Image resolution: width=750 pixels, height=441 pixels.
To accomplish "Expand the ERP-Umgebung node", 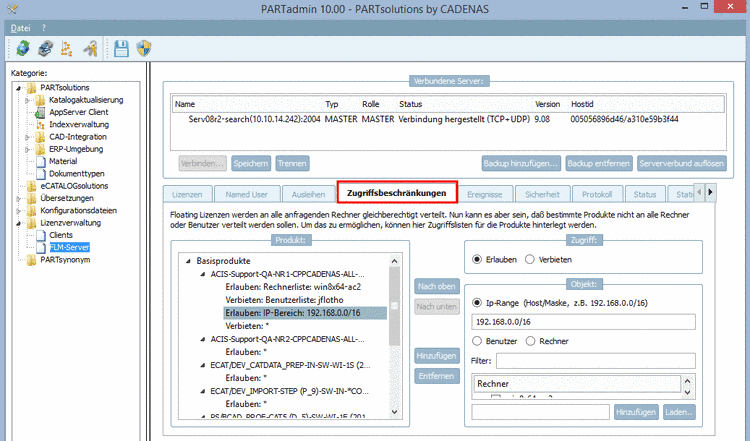I will tap(27, 149).
